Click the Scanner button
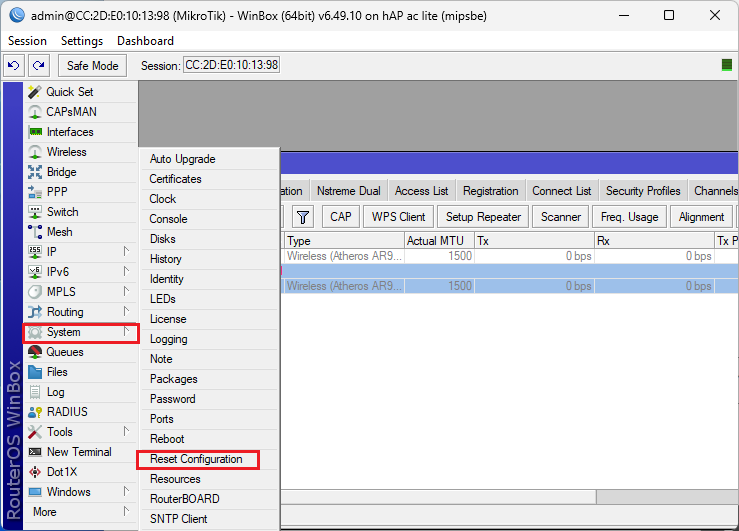The height and width of the screenshot is (531, 739). tap(560, 217)
